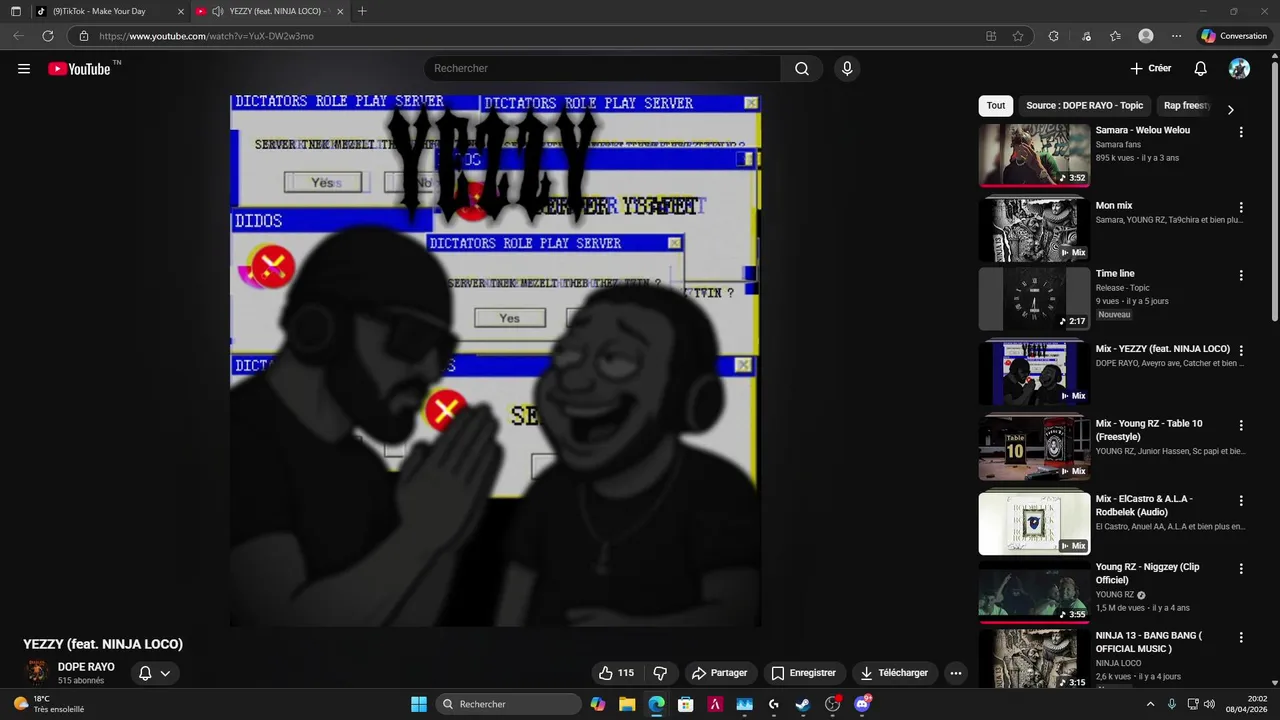The height and width of the screenshot is (720, 1280).
Task: Open more actions ellipsis below video
Action: pyautogui.click(x=956, y=673)
